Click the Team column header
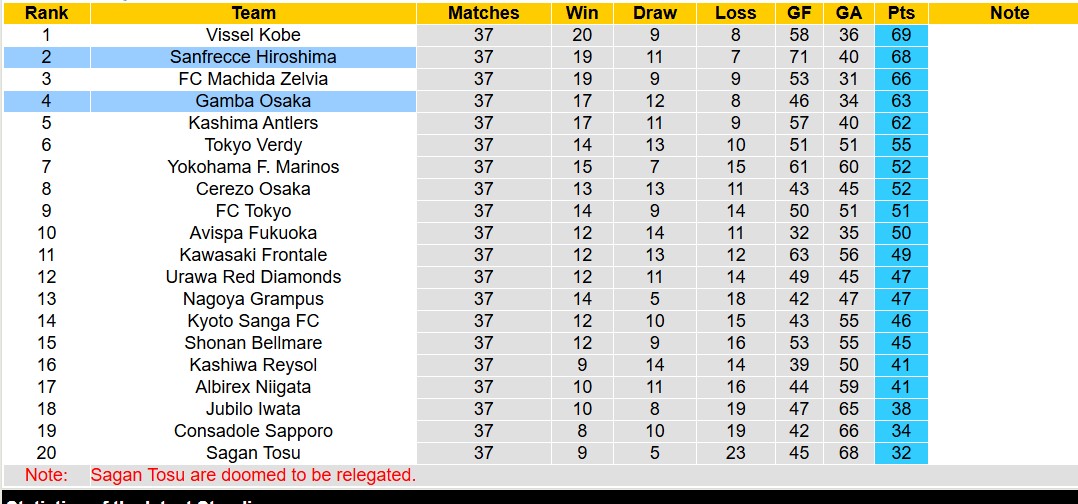1078x504 pixels. coord(253,13)
